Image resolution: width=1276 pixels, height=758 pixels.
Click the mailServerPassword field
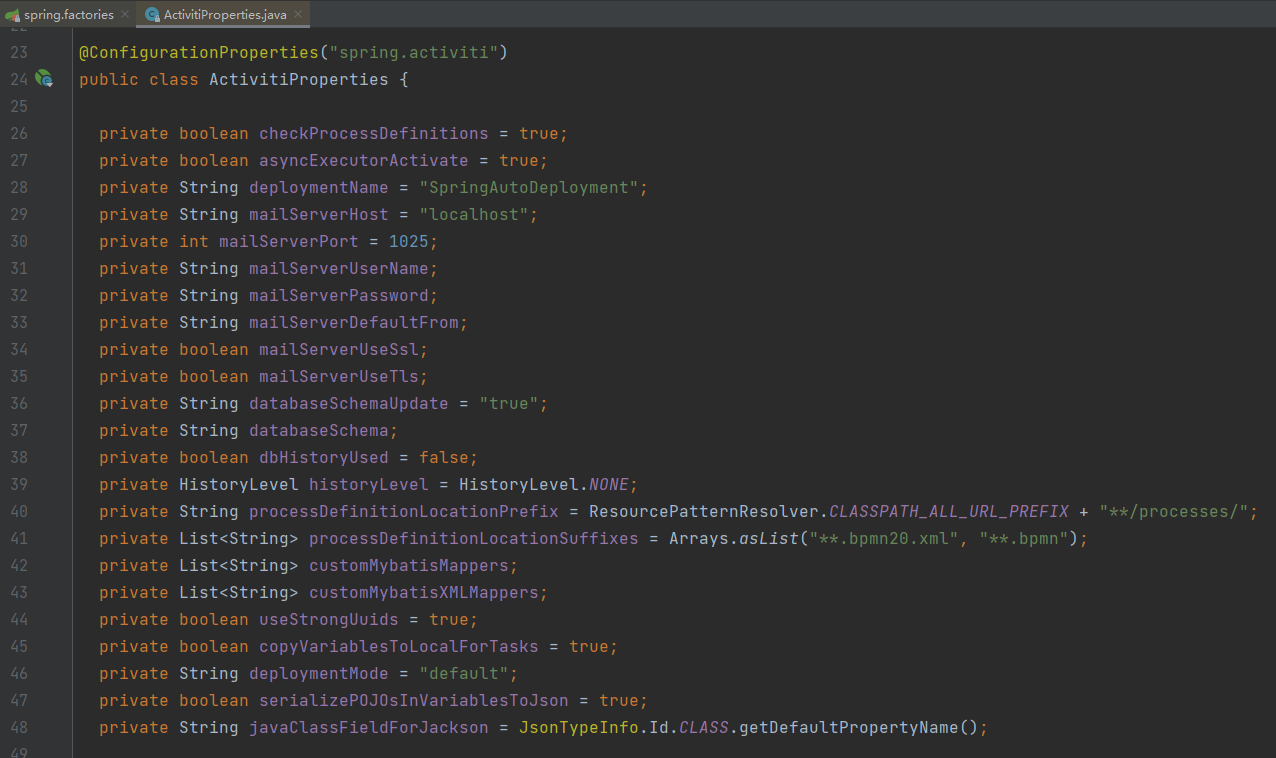[339, 295]
